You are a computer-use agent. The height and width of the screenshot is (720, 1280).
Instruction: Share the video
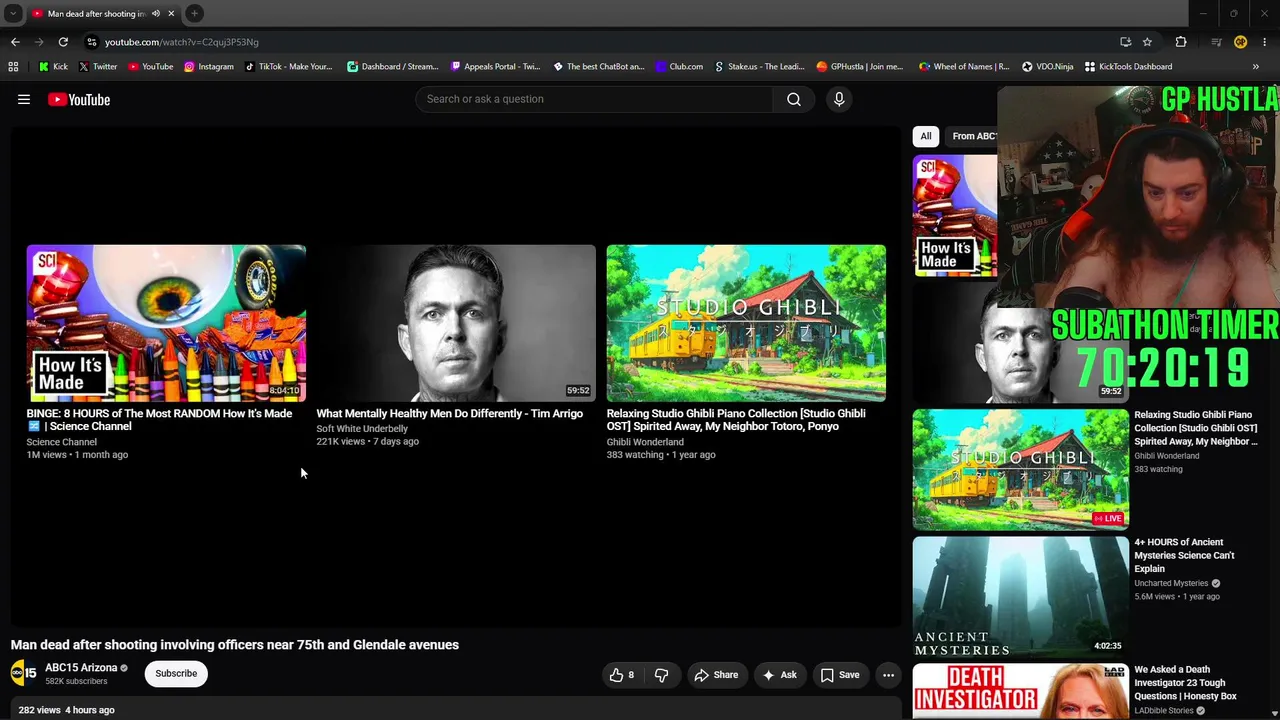pos(716,675)
